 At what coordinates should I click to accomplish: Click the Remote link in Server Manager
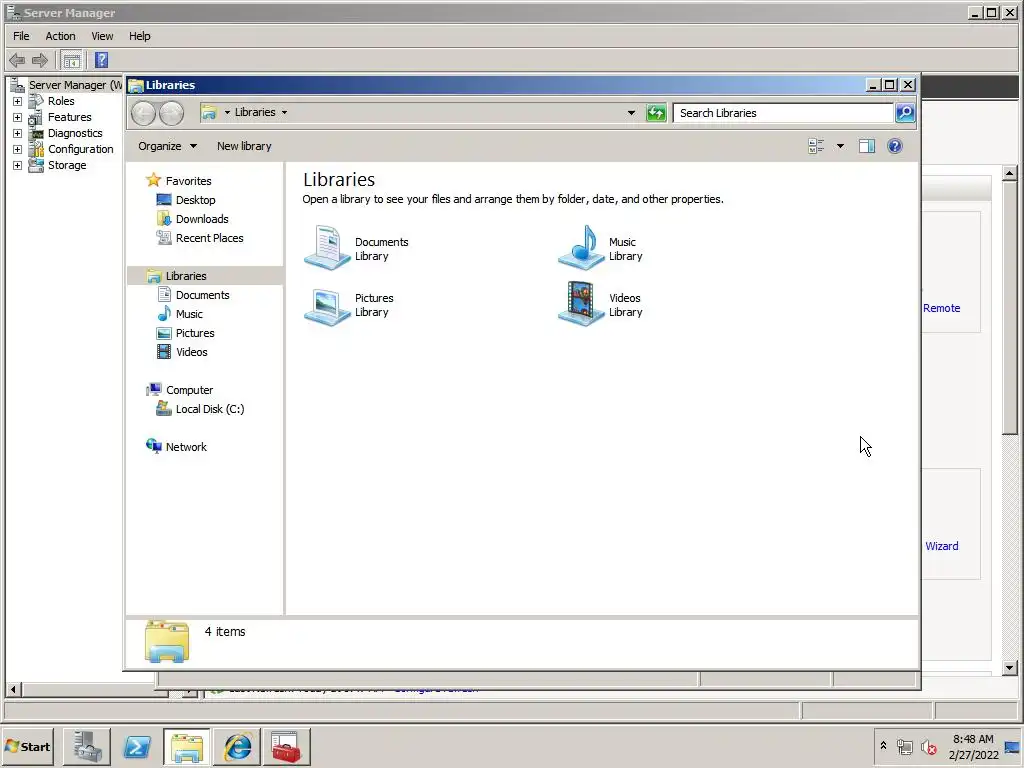pyautogui.click(x=941, y=308)
